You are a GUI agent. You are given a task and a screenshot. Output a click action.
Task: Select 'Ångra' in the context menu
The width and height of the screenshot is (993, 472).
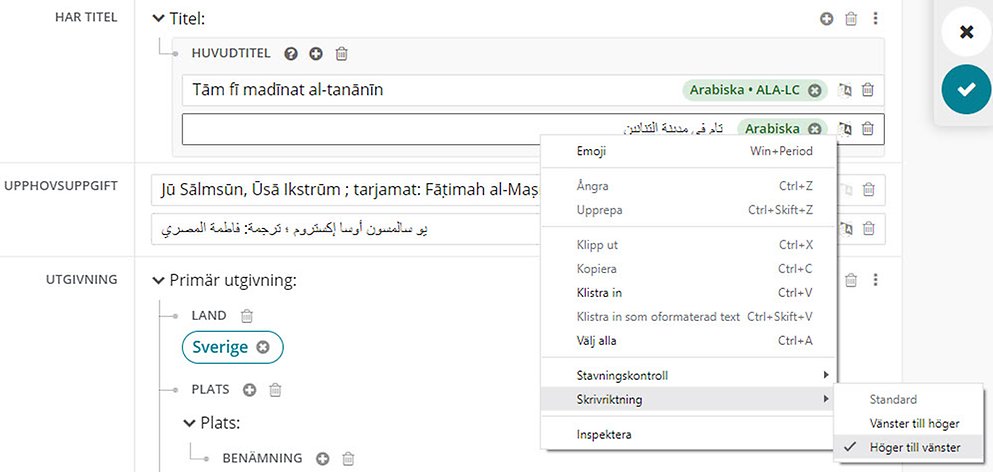click(x=688, y=186)
